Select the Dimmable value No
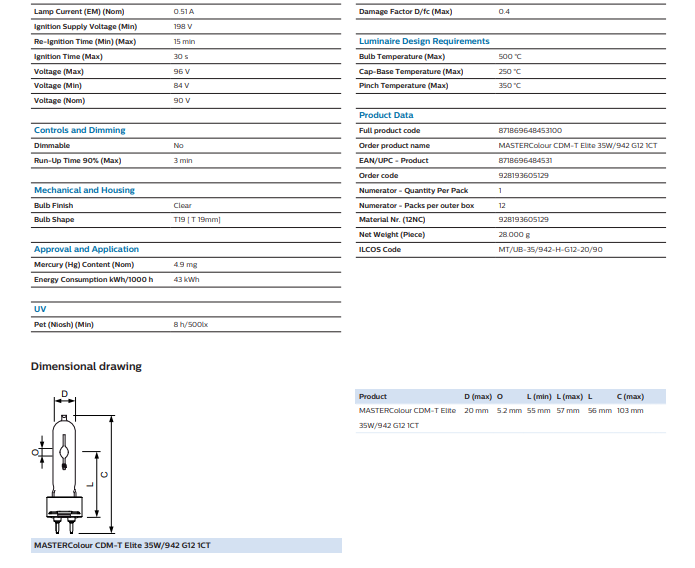This screenshot has height=568, width=695. coord(178,145)
